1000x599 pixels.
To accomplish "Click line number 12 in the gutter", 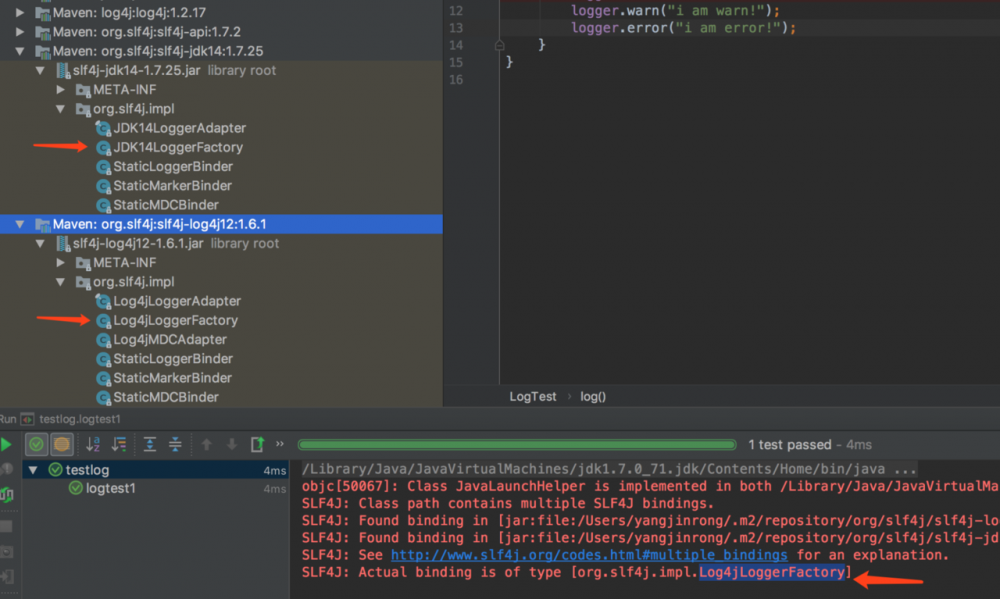I will click(x=455, y=11).
